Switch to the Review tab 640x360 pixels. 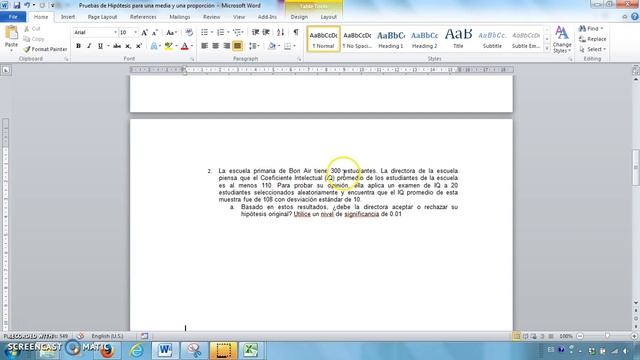coord(211,17)
